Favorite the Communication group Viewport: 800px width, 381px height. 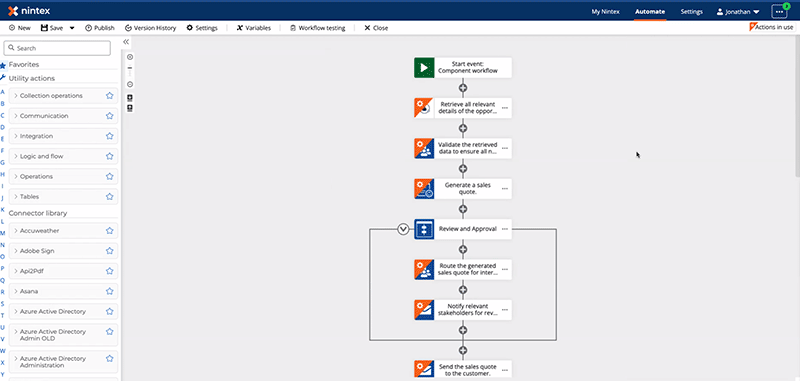[x=109, y=116]
